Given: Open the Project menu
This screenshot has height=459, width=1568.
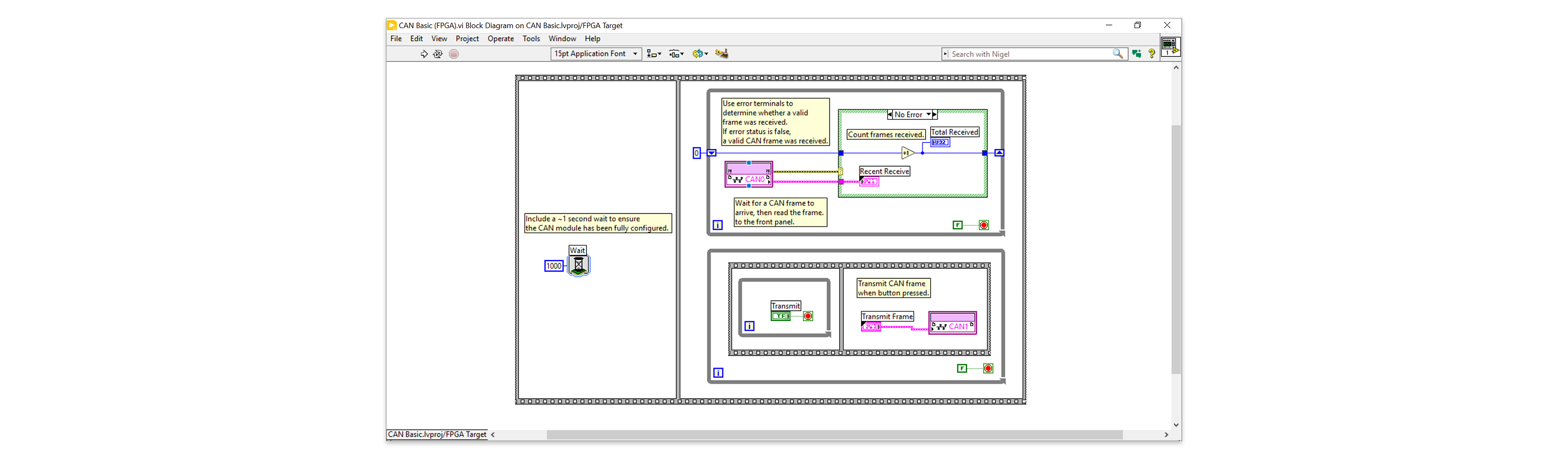Looking at the screenshot, I should tap(467, 38).
